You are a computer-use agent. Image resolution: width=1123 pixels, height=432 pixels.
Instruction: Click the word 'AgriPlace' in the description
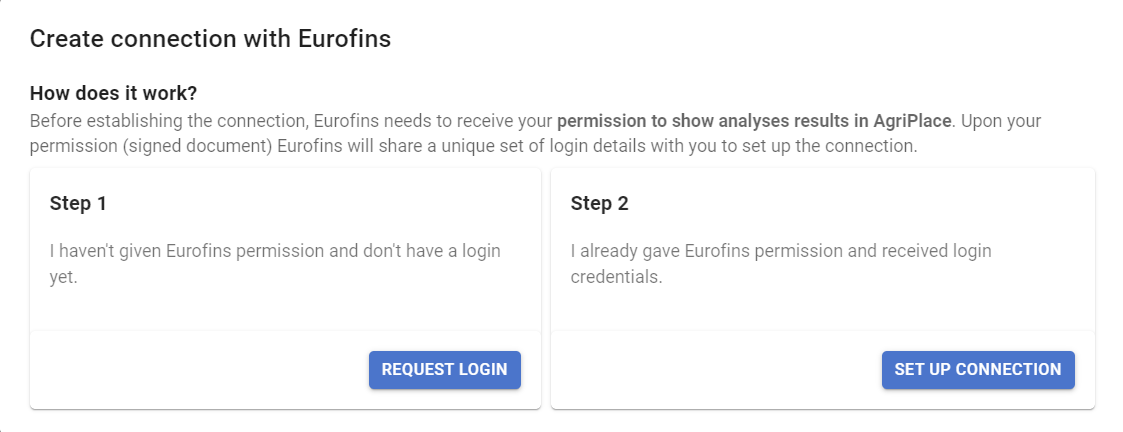pos(917,120)
